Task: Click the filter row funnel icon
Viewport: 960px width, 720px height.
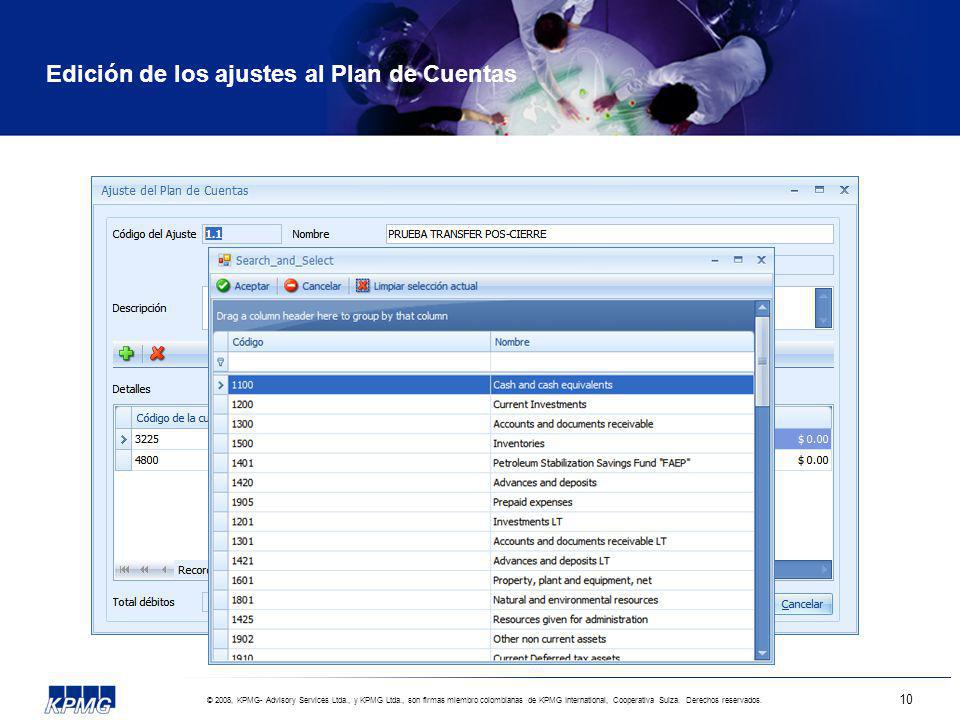Action: pyautogui.click(x=220, y=362)
